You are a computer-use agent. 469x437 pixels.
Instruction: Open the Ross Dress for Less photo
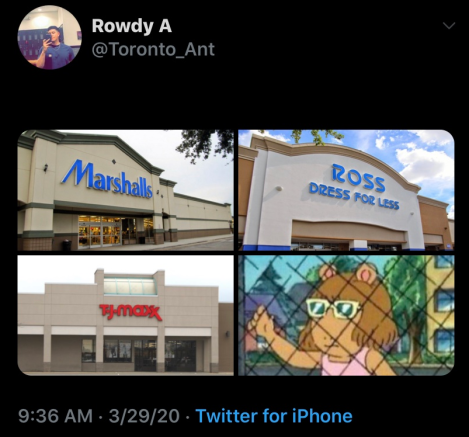tap(346, 190)
